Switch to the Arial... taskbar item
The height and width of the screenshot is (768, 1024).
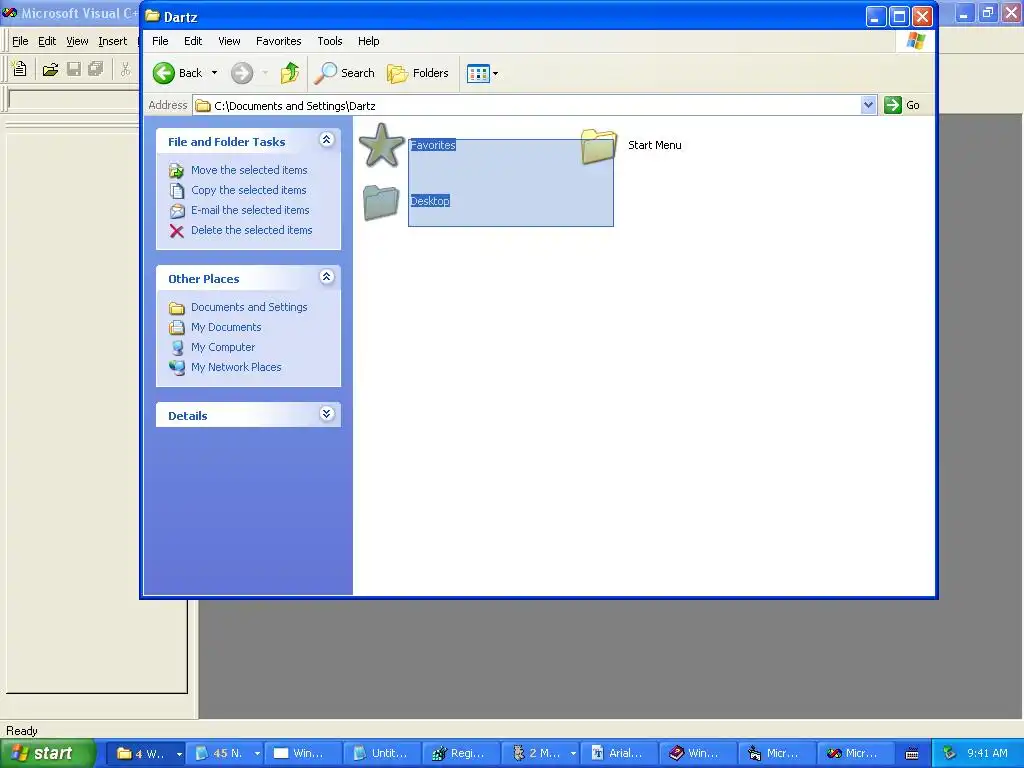[618, 754]
